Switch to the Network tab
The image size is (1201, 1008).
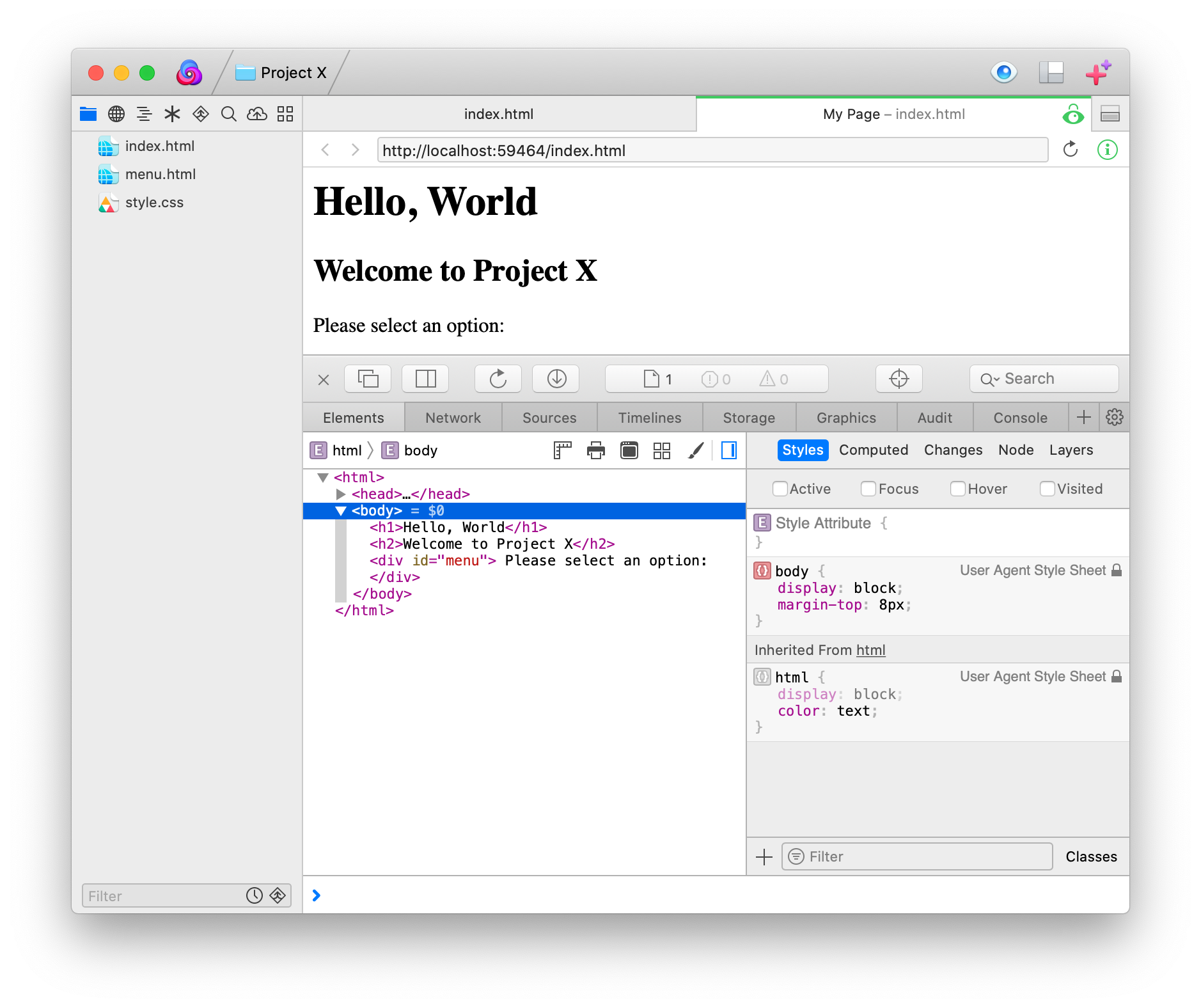(x=453, y=418)
